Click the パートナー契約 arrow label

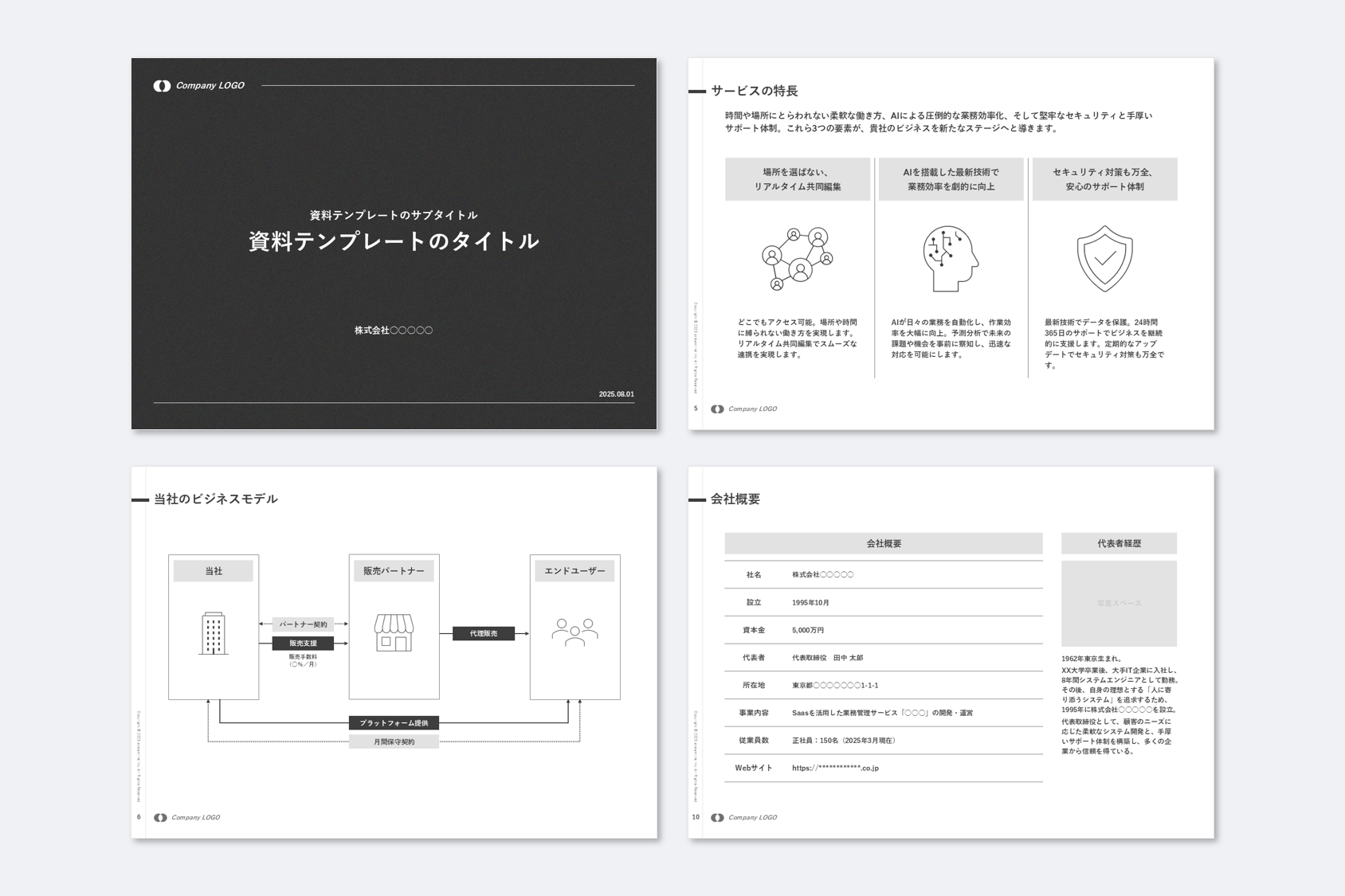pos(303,624)
